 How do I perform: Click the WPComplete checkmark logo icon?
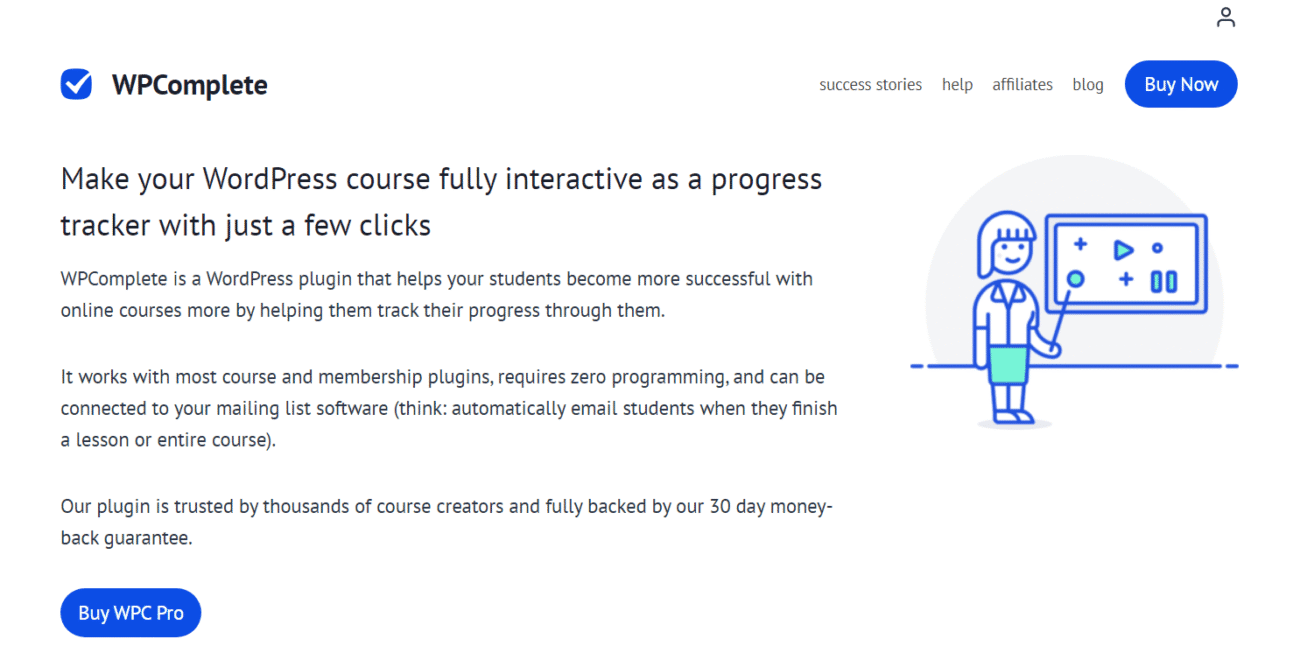pyautogui.click(x=76, y=84)
